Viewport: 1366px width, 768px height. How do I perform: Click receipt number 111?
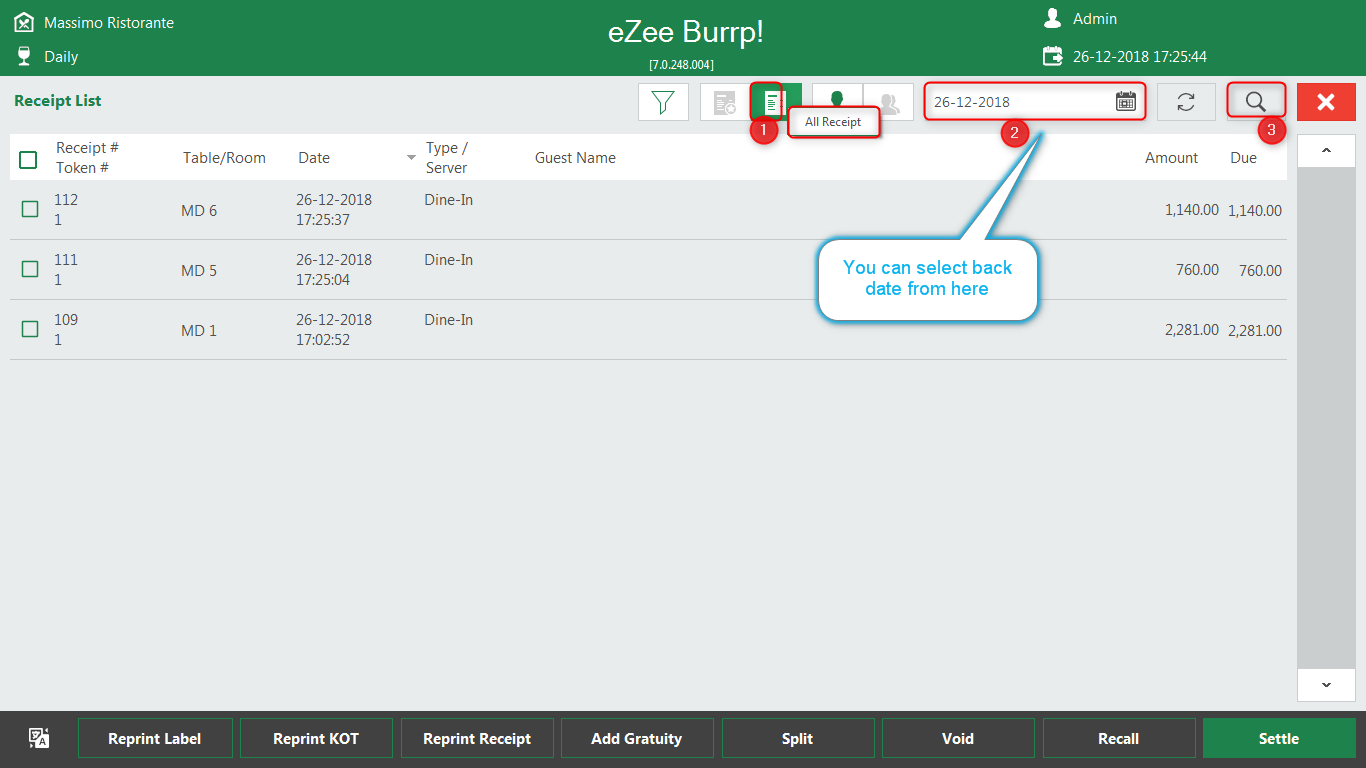tap(66, 260)
